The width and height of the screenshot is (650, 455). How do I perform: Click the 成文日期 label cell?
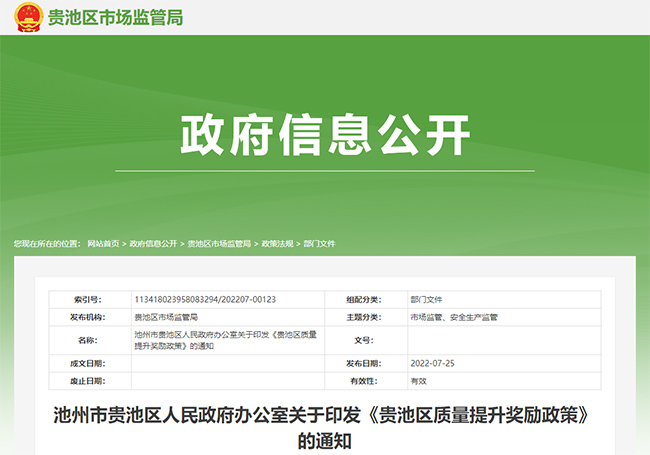(90, 363)
